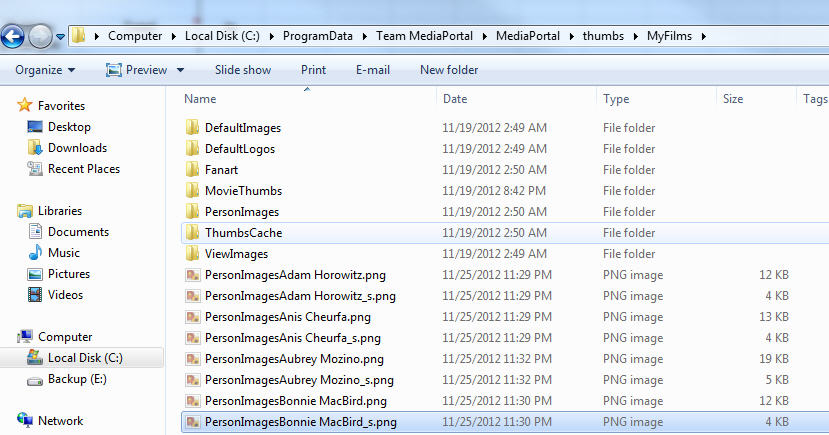Sort files by the Date column header
Screen dimensions: 829x435
point(455,99)
